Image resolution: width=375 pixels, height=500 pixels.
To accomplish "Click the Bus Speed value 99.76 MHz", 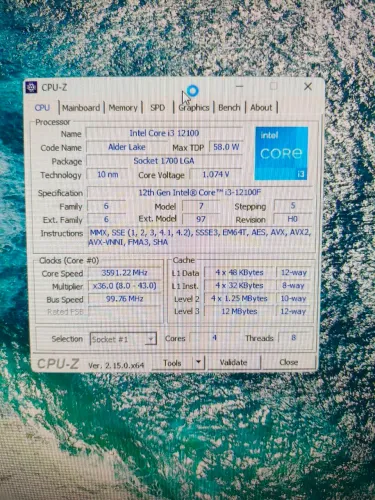I will 124,299.
